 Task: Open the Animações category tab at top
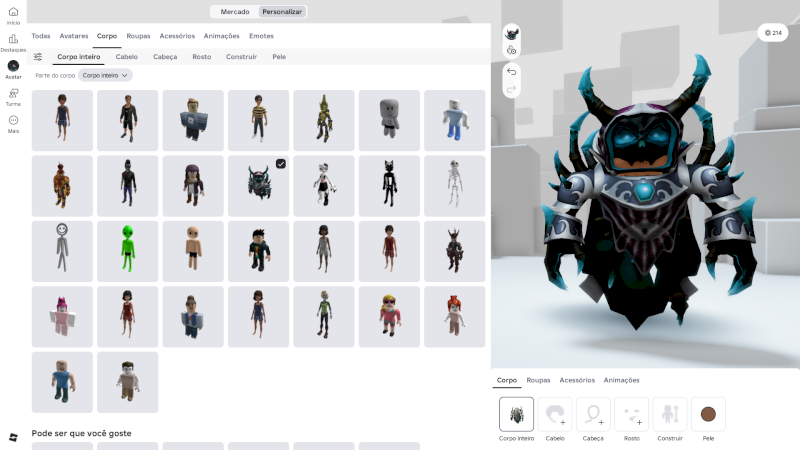[221, 36]
